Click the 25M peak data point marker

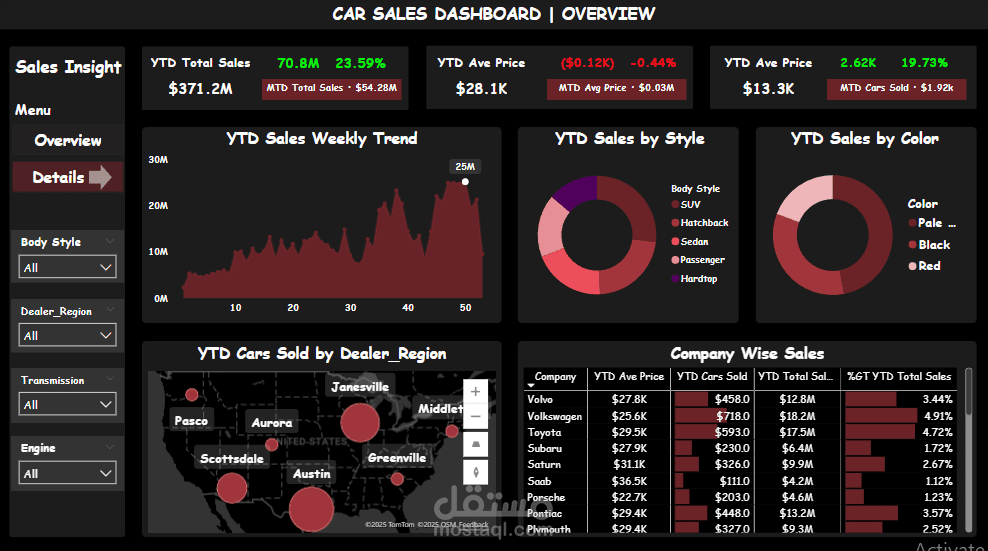[465, 182]
